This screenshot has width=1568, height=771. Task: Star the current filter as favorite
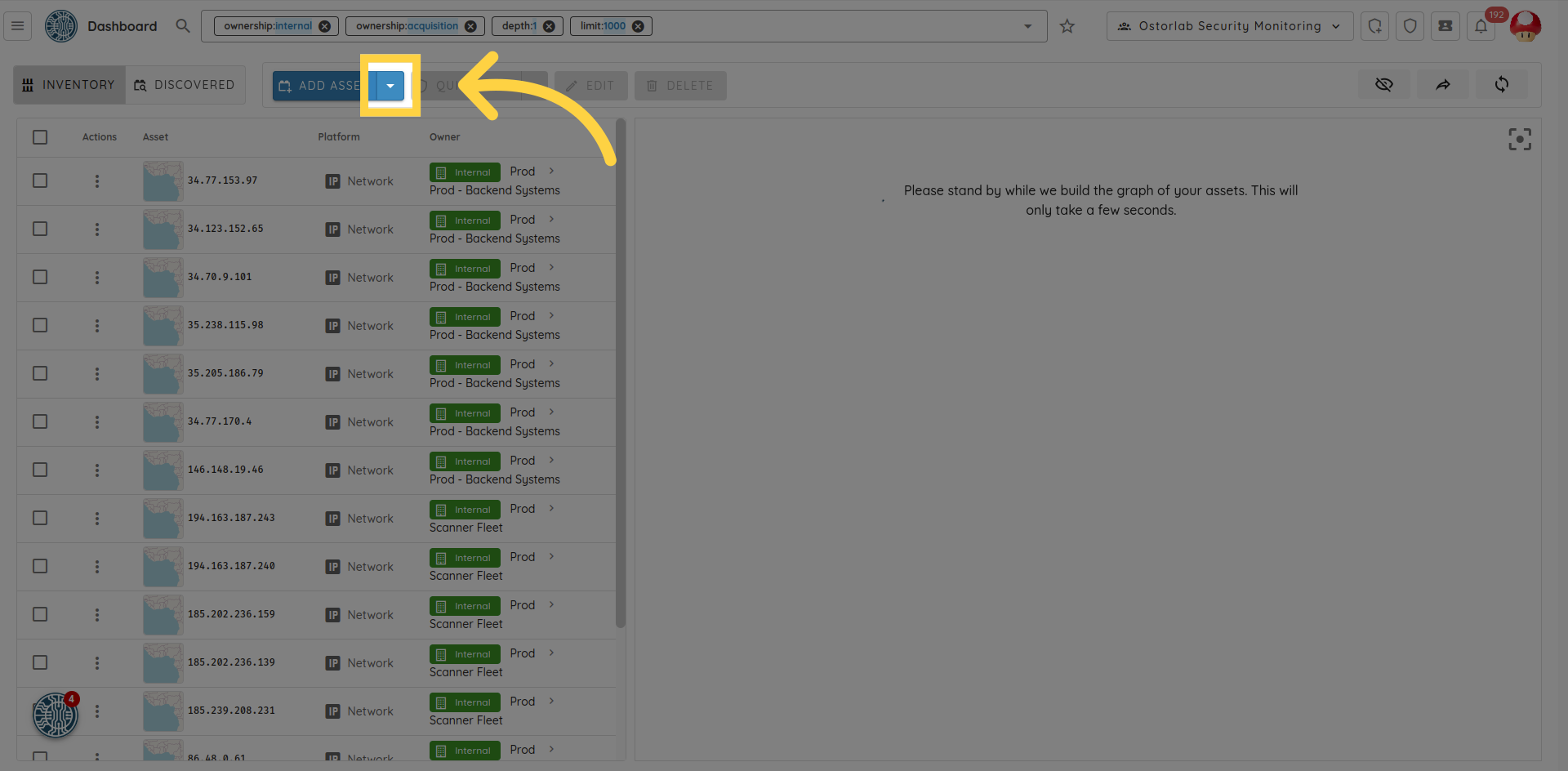click(x=1067, y=26)
